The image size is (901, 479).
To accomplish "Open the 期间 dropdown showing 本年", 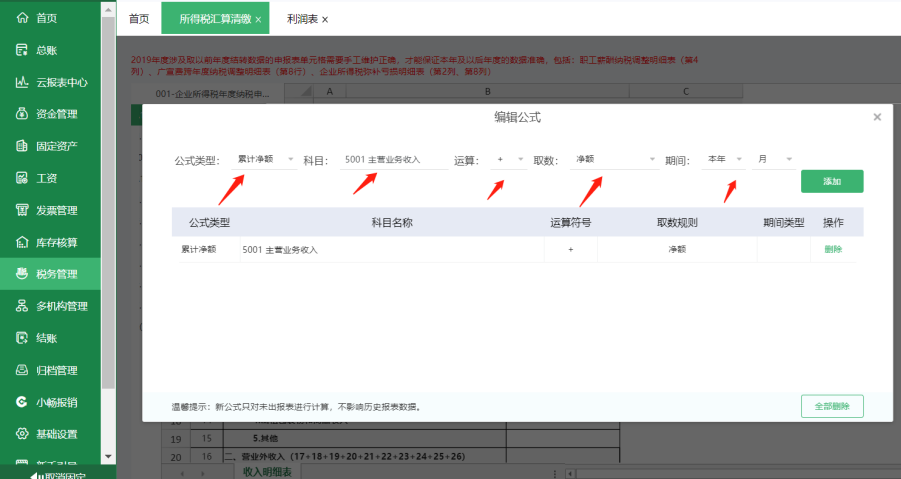I will coord(724,159).
